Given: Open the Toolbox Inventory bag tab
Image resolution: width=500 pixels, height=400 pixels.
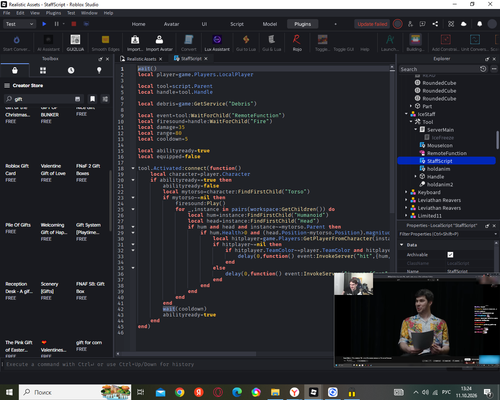Looking at the screenshot, I should 15,70.
